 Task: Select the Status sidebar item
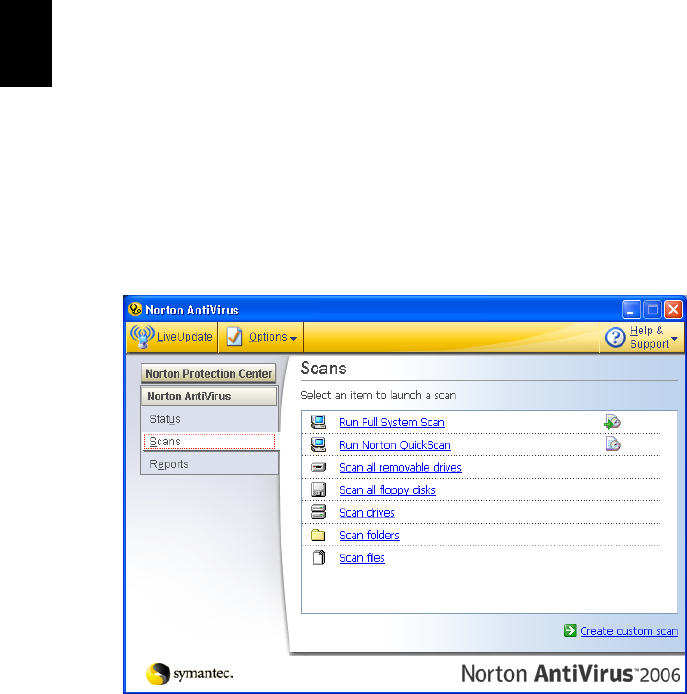coord(209,419)
